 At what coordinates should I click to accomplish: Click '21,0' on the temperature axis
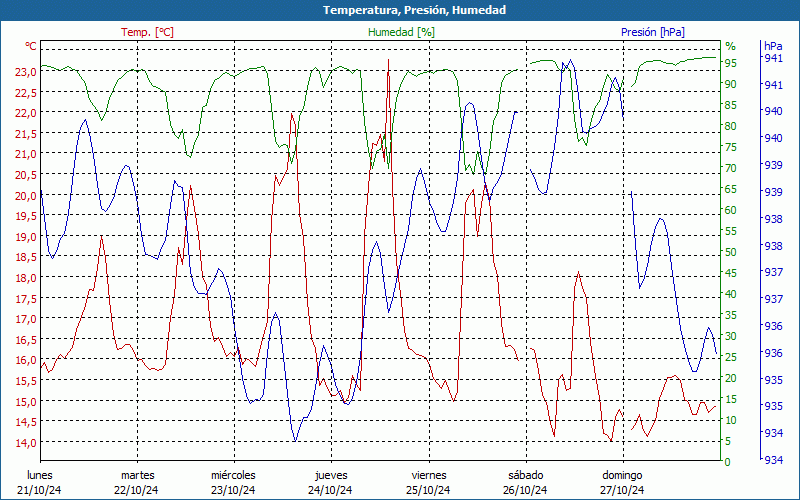(26, 155)
